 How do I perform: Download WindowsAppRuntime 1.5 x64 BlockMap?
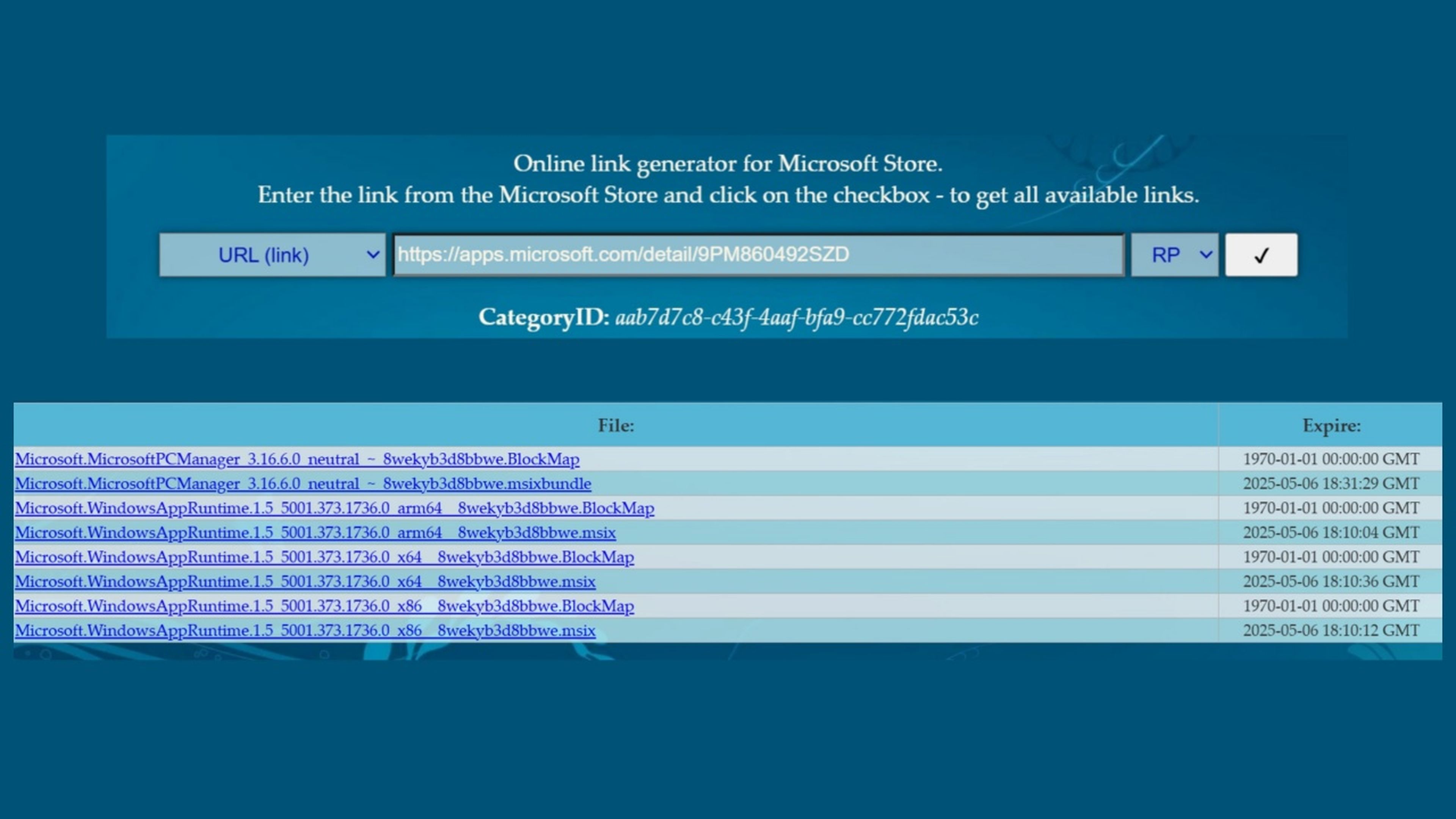pos(325,557)
